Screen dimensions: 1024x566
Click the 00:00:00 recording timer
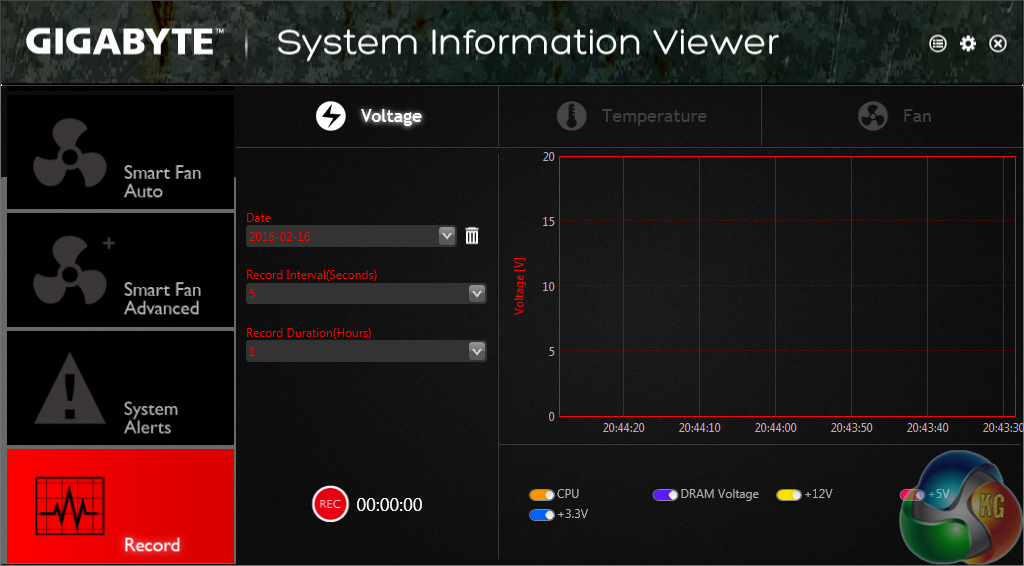(389, 505)
